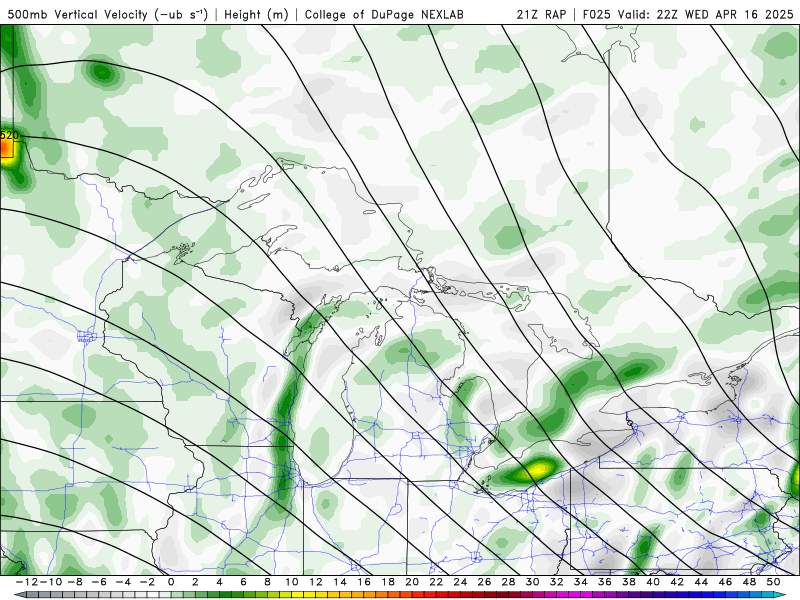This screenshot has width=800, height=600.
Task: Click the color bar label "-4"
Action: (x=123, y=582)
